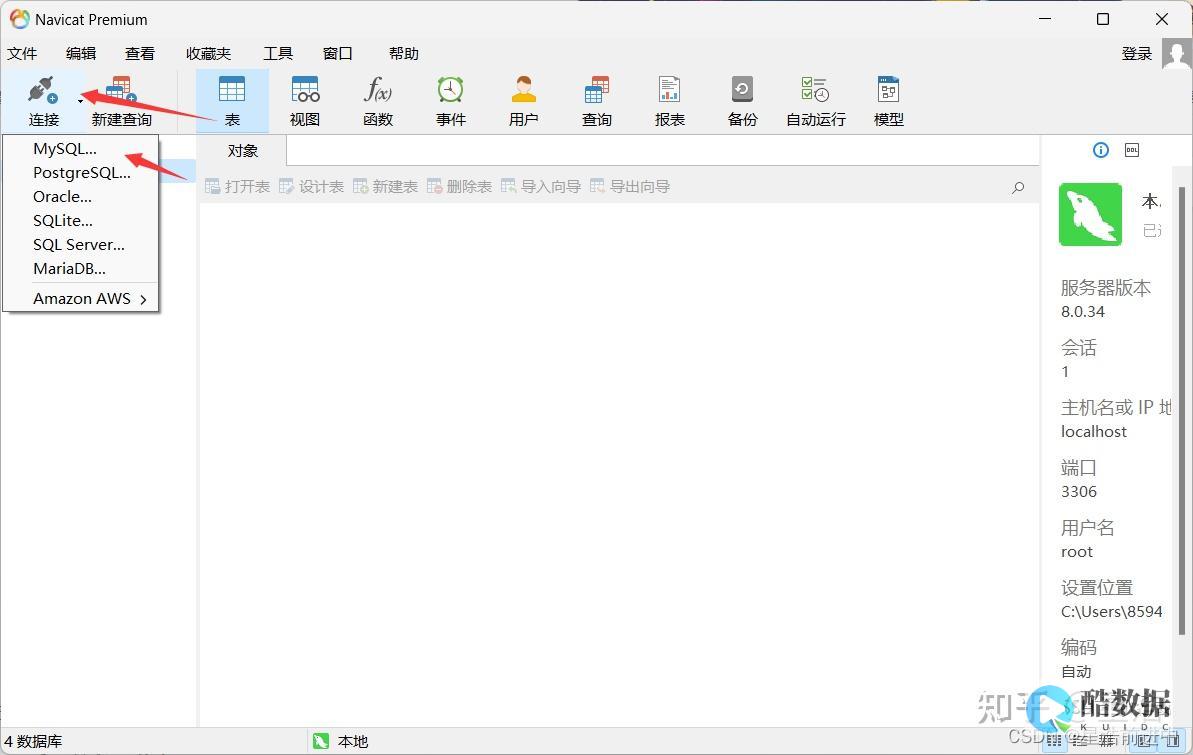The height and width of the screenshot is (755, 1193).
Task: Switch to list view in status bar
Action: [1081, 741]
